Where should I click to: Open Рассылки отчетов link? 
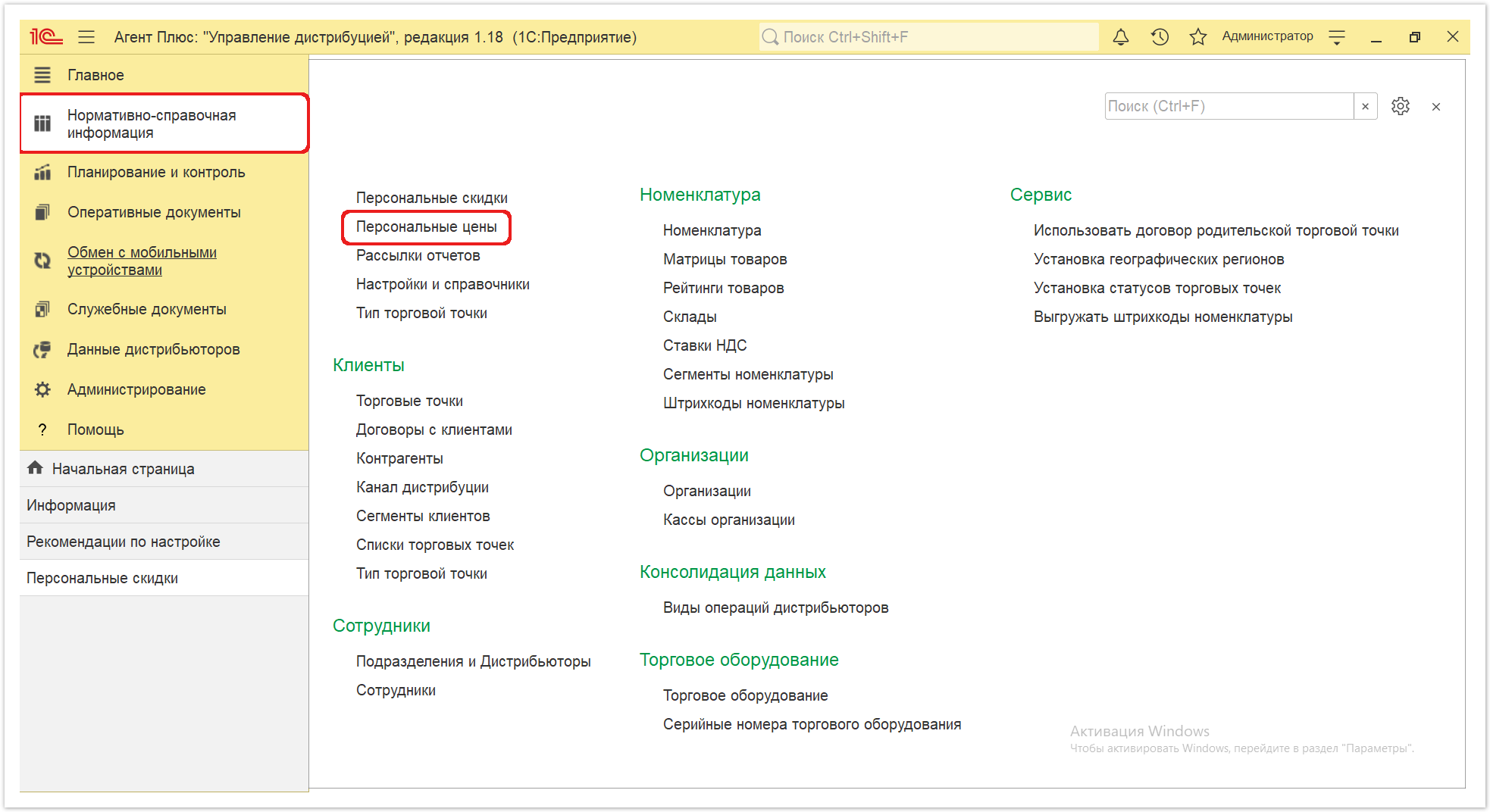[418, 255]
